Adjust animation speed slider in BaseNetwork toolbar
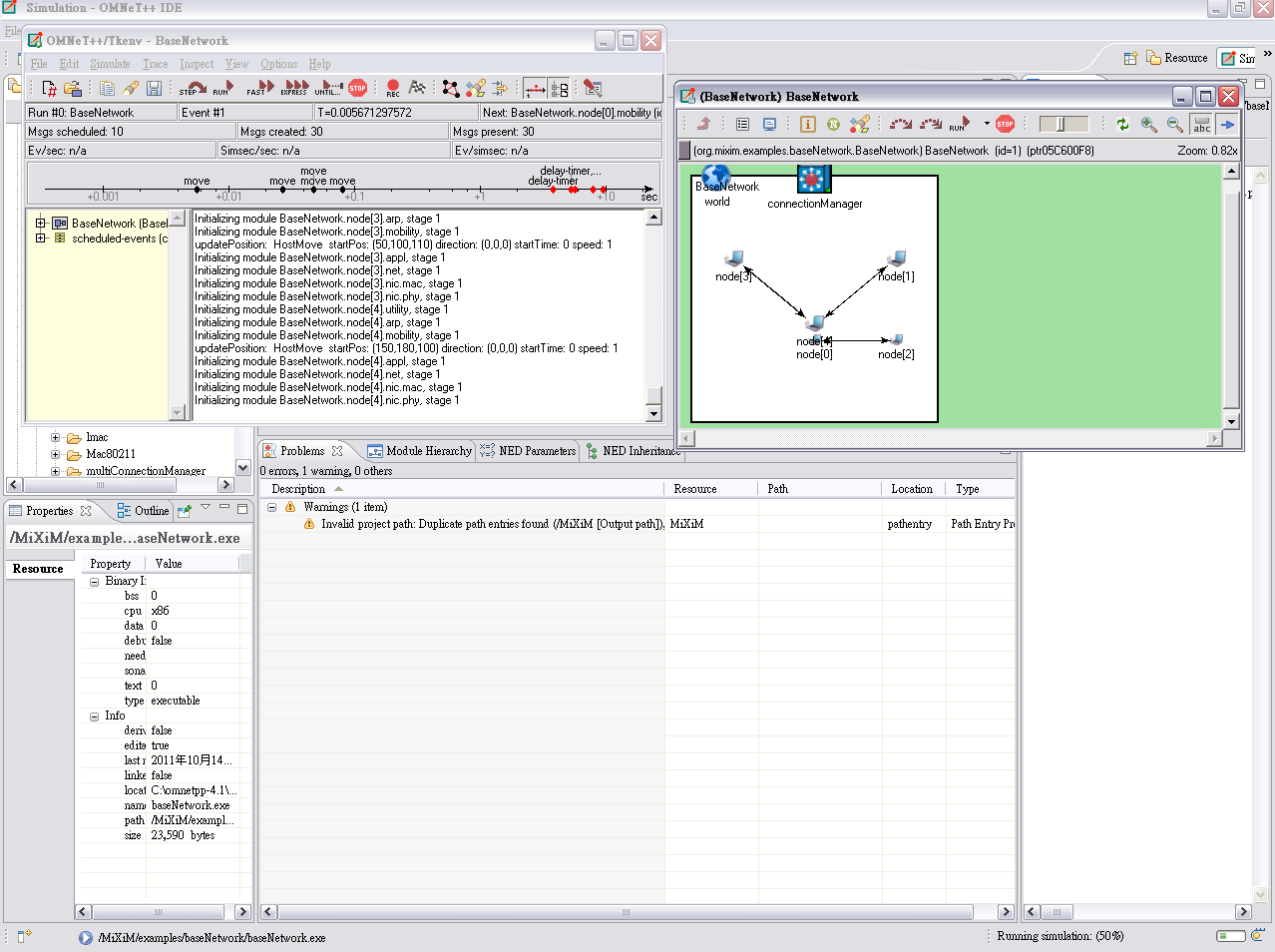This screenshot has height=952, width=1275. pos(1063,124)
